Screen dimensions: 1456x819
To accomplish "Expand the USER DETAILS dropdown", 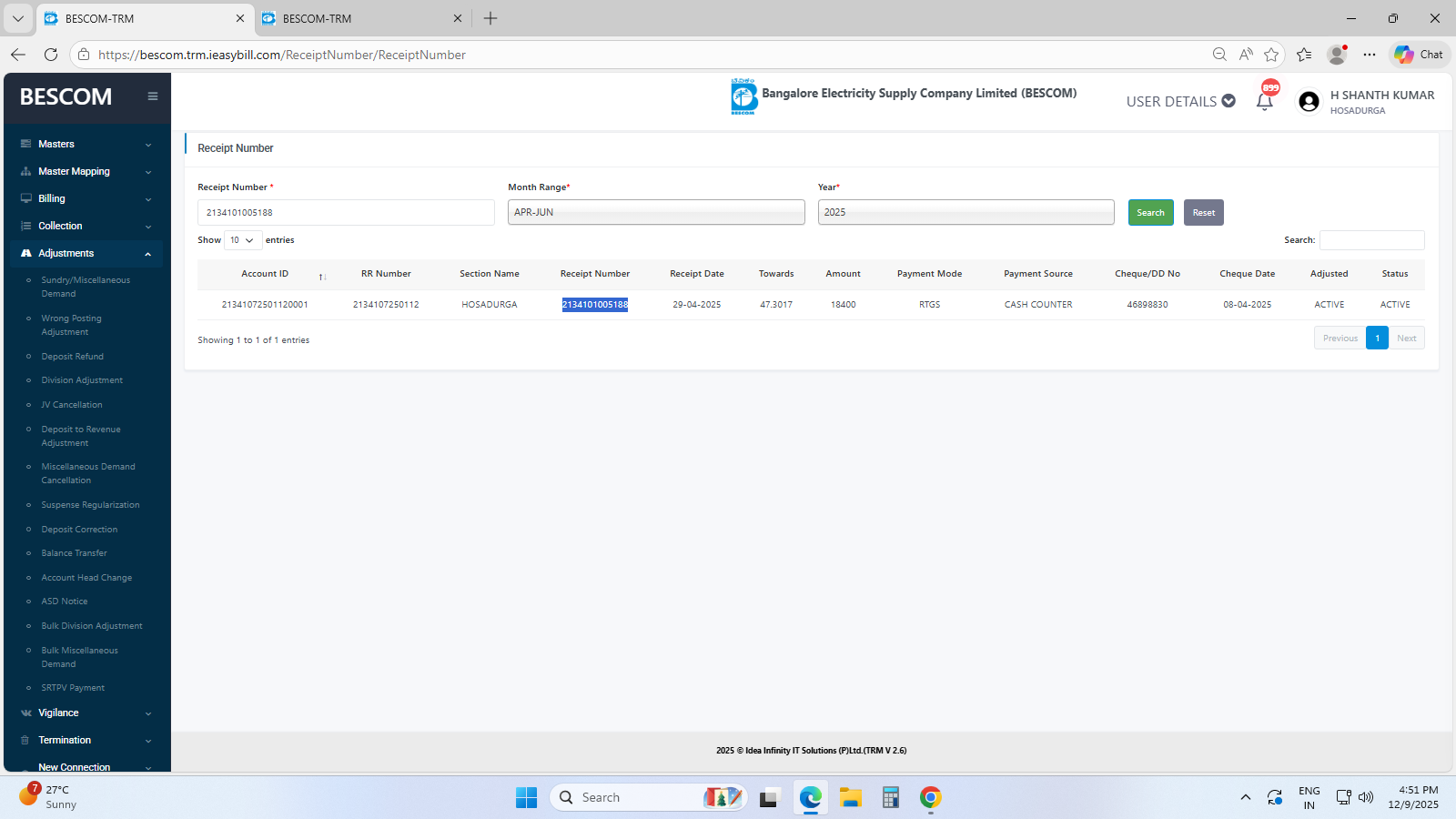I will point(1180,101).
